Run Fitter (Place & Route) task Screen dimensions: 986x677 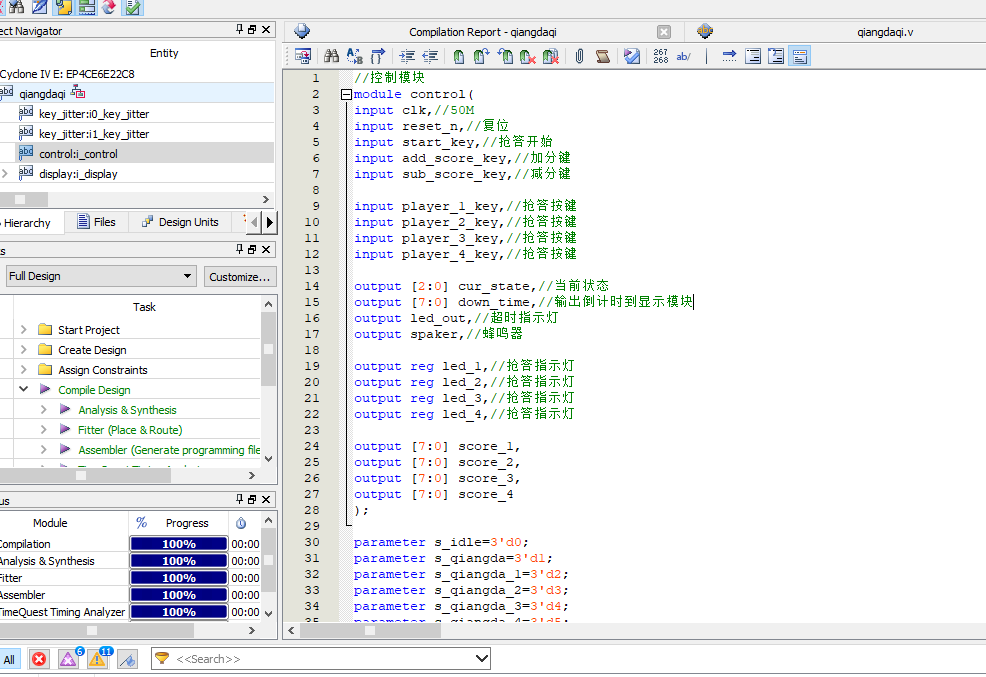tap(130, 430)
